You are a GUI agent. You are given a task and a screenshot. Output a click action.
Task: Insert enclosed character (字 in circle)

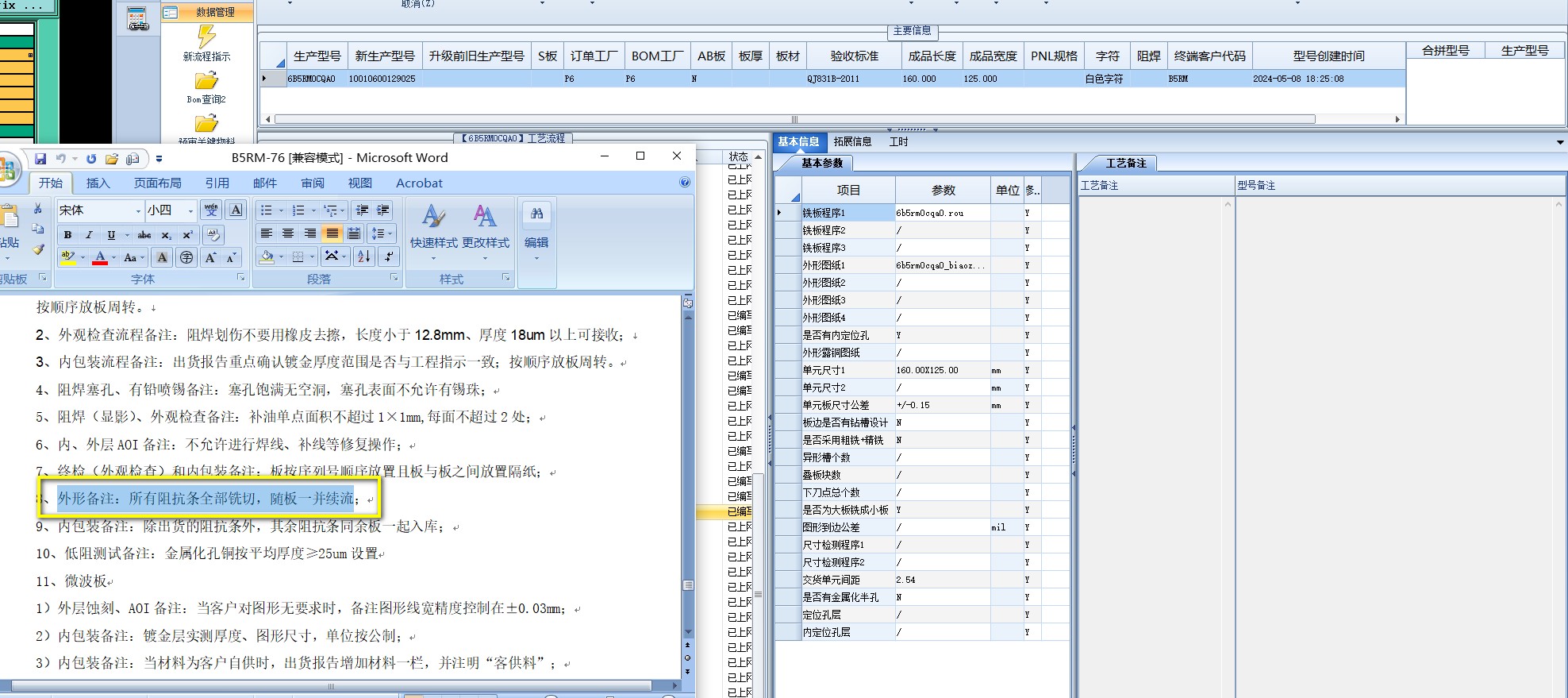[x=186, y=257]
